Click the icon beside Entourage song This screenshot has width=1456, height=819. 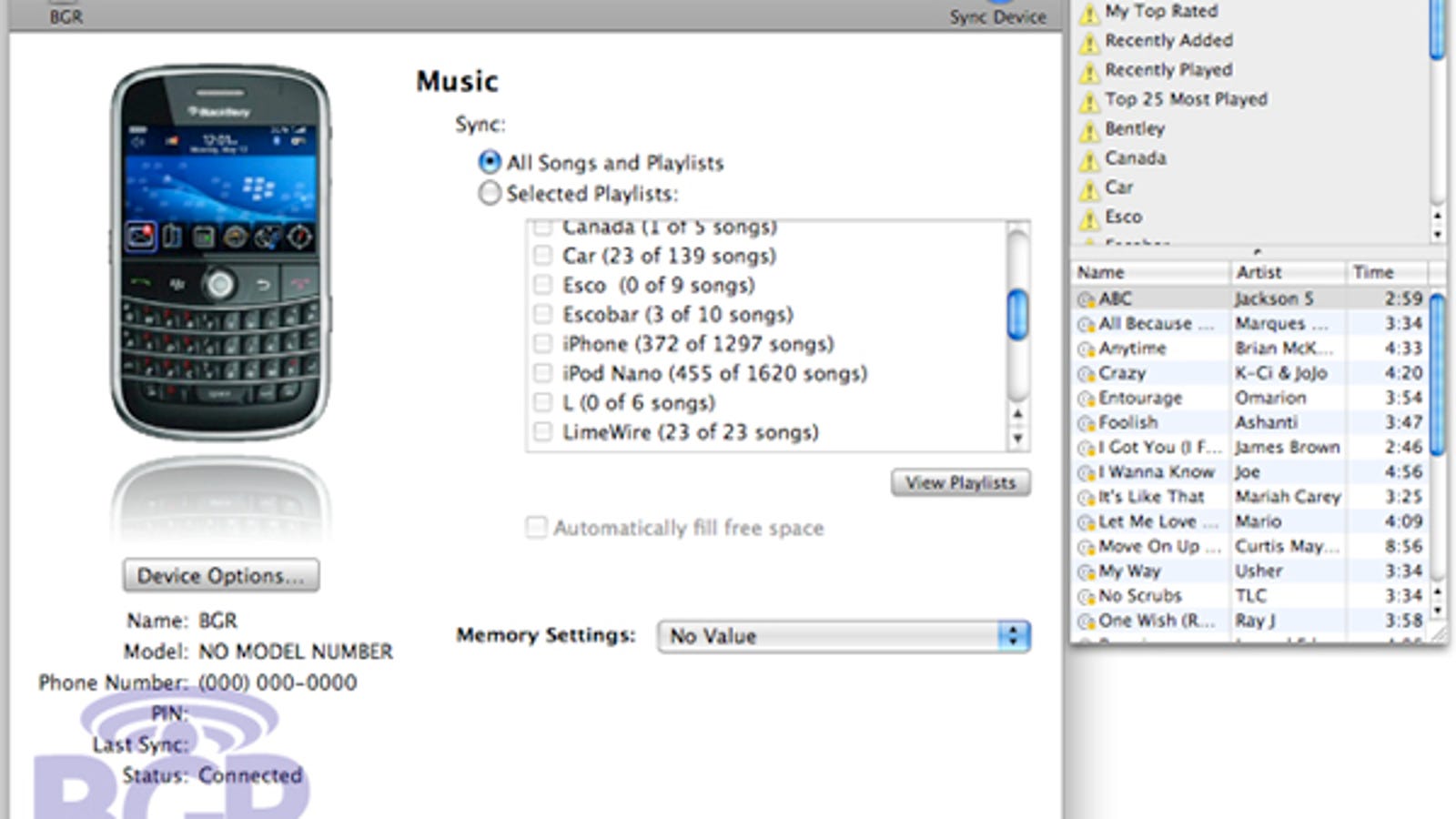pos(1086,399)
